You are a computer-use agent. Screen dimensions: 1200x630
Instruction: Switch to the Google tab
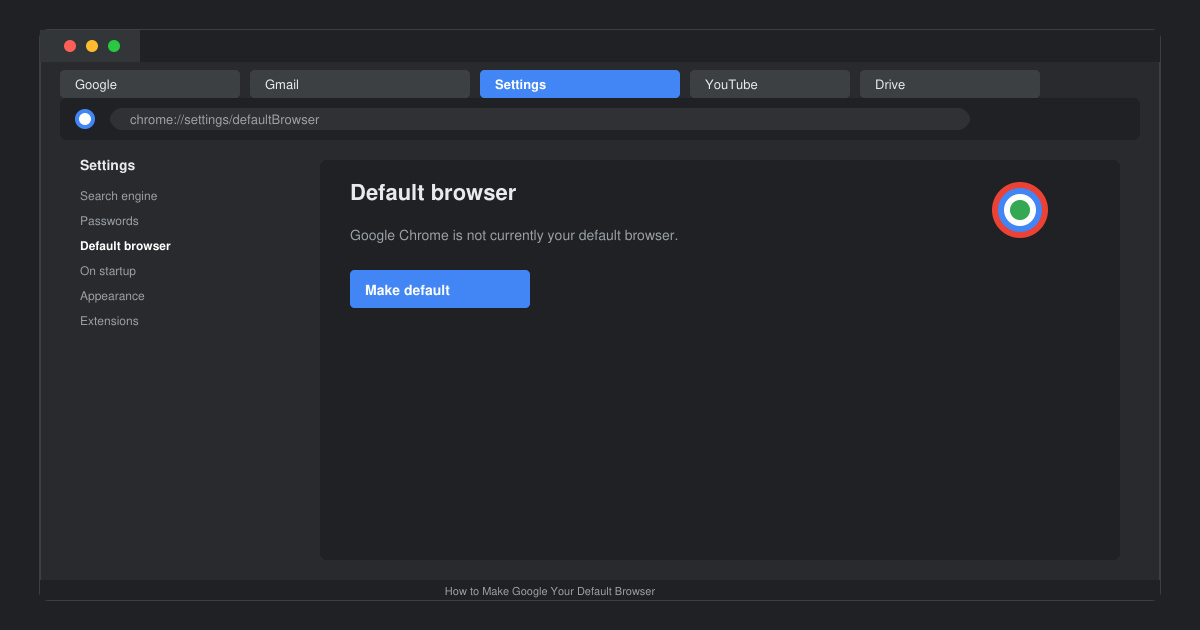150,84
